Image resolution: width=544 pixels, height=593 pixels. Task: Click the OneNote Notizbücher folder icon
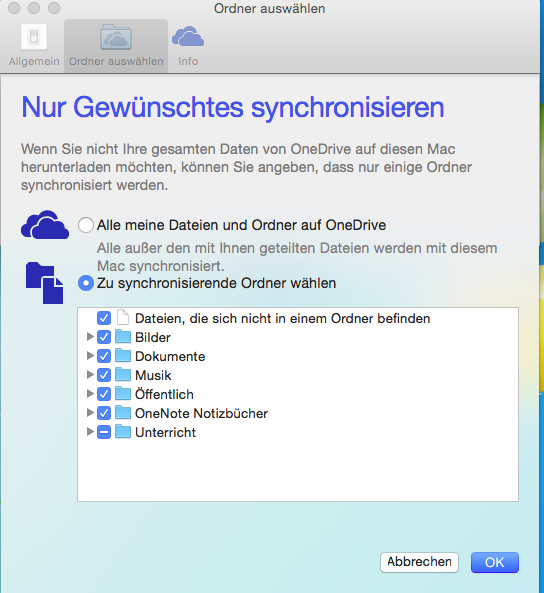[123, 412]
